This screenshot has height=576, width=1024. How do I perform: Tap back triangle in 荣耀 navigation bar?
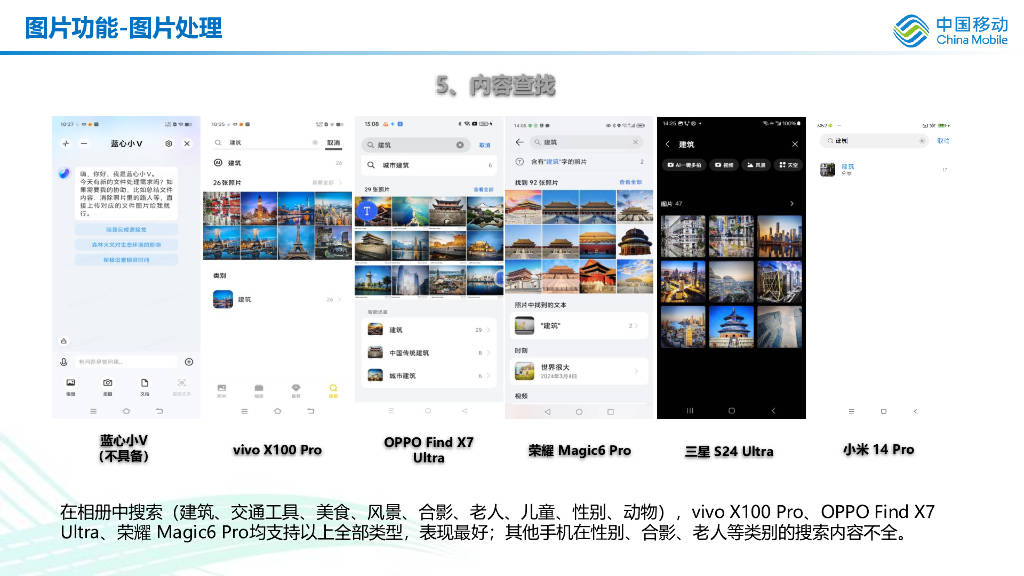pyautogui.click(x=547, y=412)
